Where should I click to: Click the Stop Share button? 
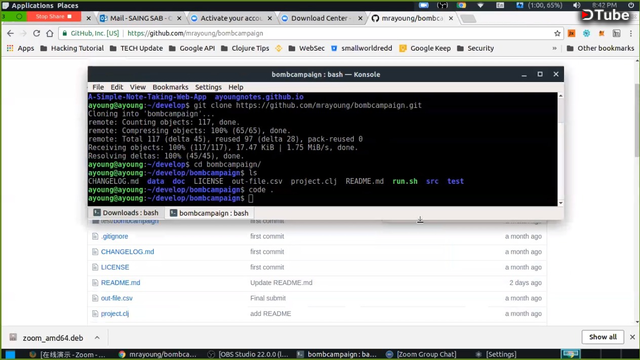pos(53,16)
